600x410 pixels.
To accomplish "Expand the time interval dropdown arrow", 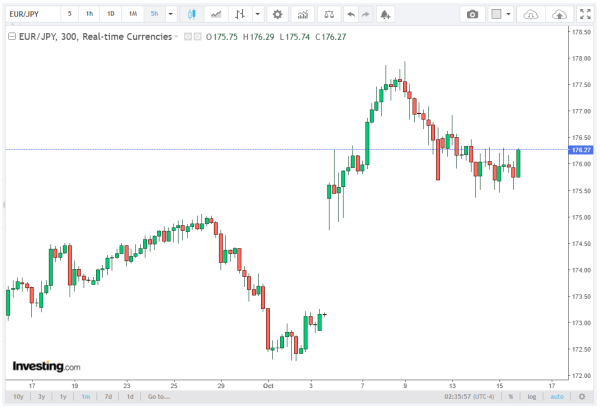I will tap(170, 14).
